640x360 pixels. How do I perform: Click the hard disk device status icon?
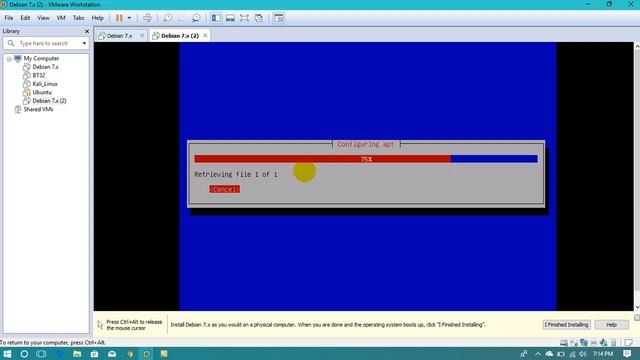(564, 343)
